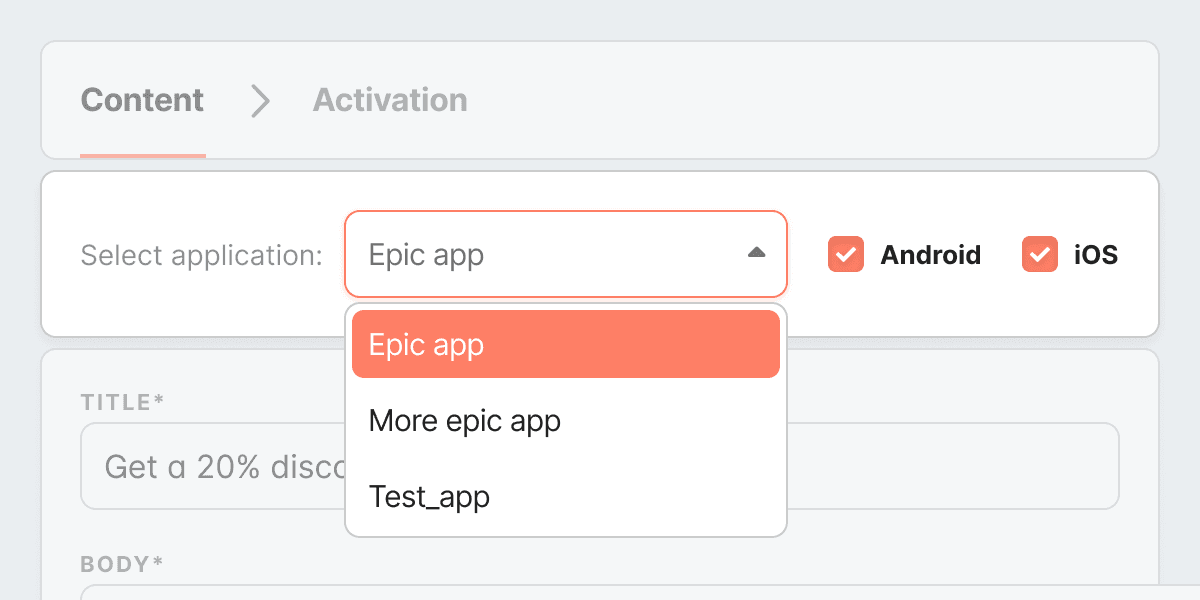This screenshot has width=1200, height=600.
Task: Click the checkmark icon inside the iOS checkbox
Action: pyautogui.click(x=1039, y=255)
